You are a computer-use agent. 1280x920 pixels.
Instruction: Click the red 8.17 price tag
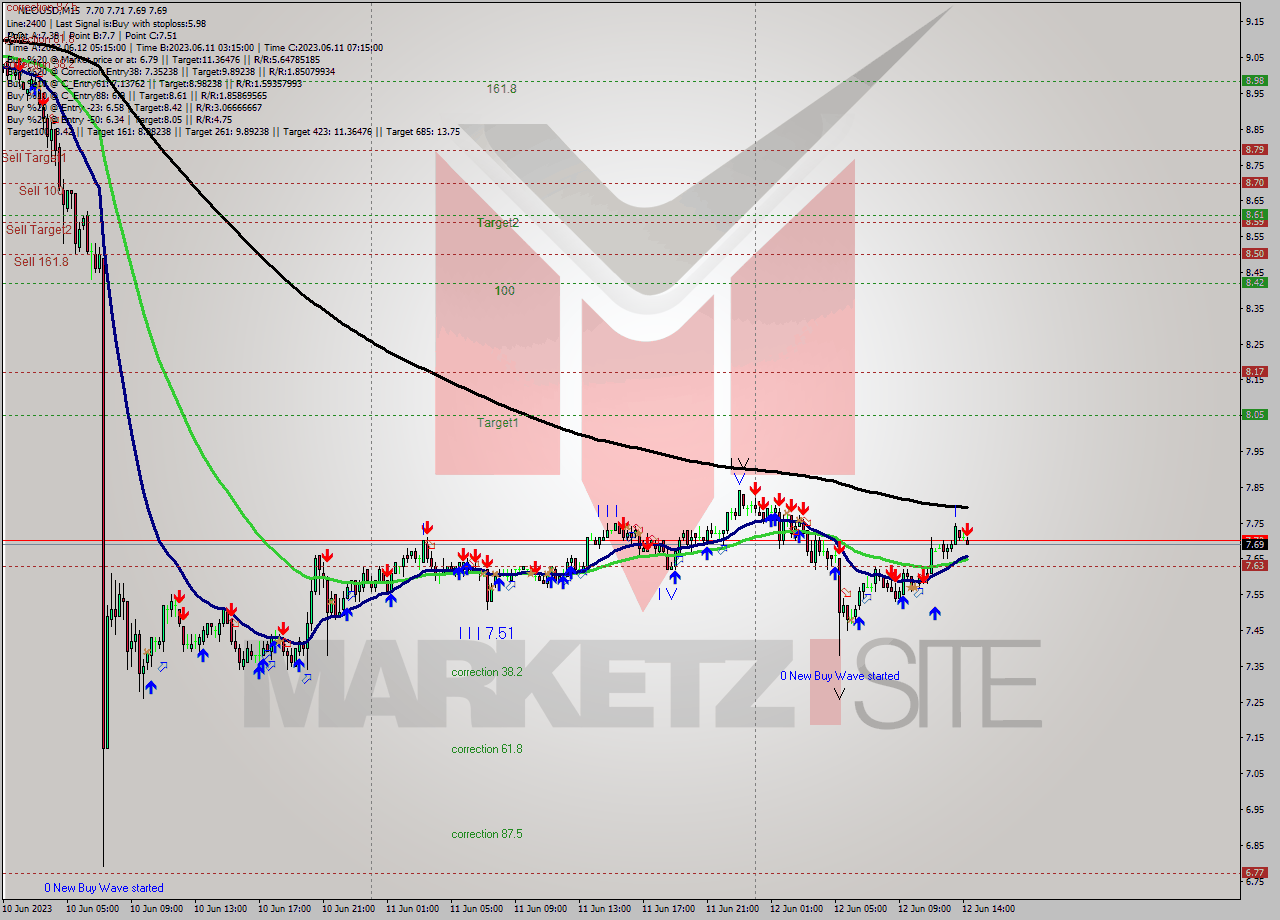coord(1254,371)
